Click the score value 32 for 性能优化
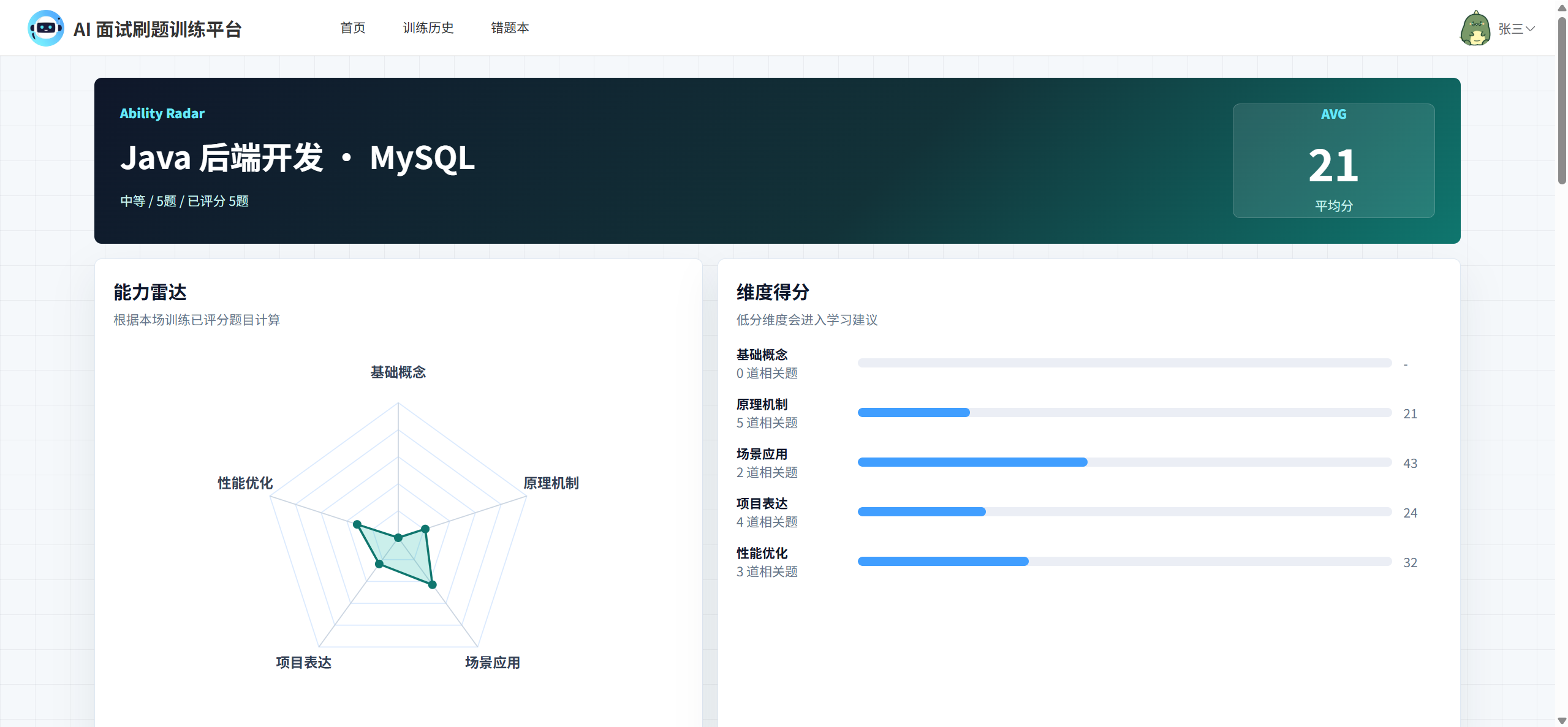The image size is (1568, 727). coord(1411,563)
